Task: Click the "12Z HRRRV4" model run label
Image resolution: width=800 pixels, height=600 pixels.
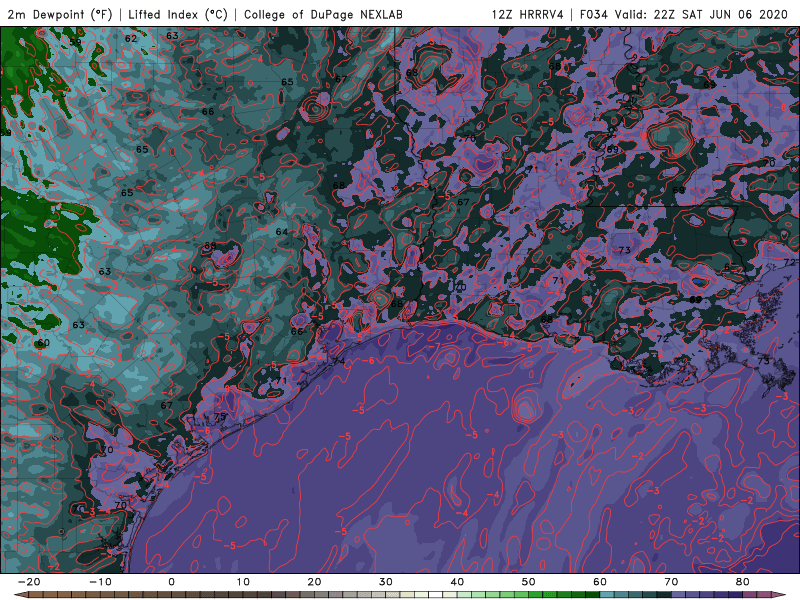Action: (x=528, y=14)
